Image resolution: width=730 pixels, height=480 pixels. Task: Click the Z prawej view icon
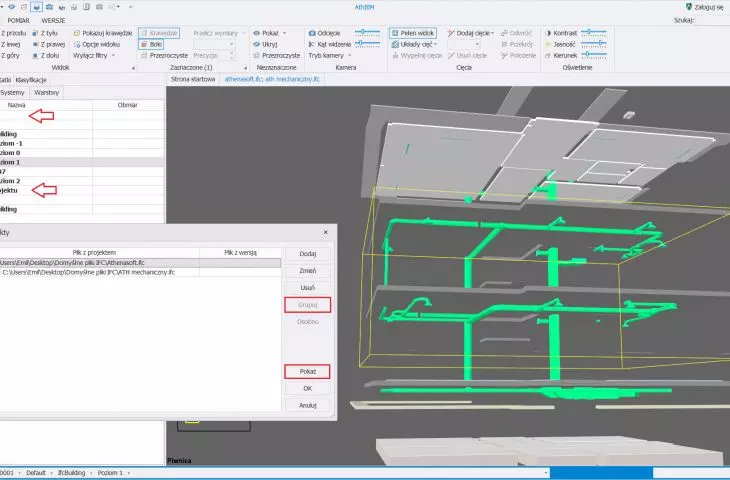click(35, 44)
